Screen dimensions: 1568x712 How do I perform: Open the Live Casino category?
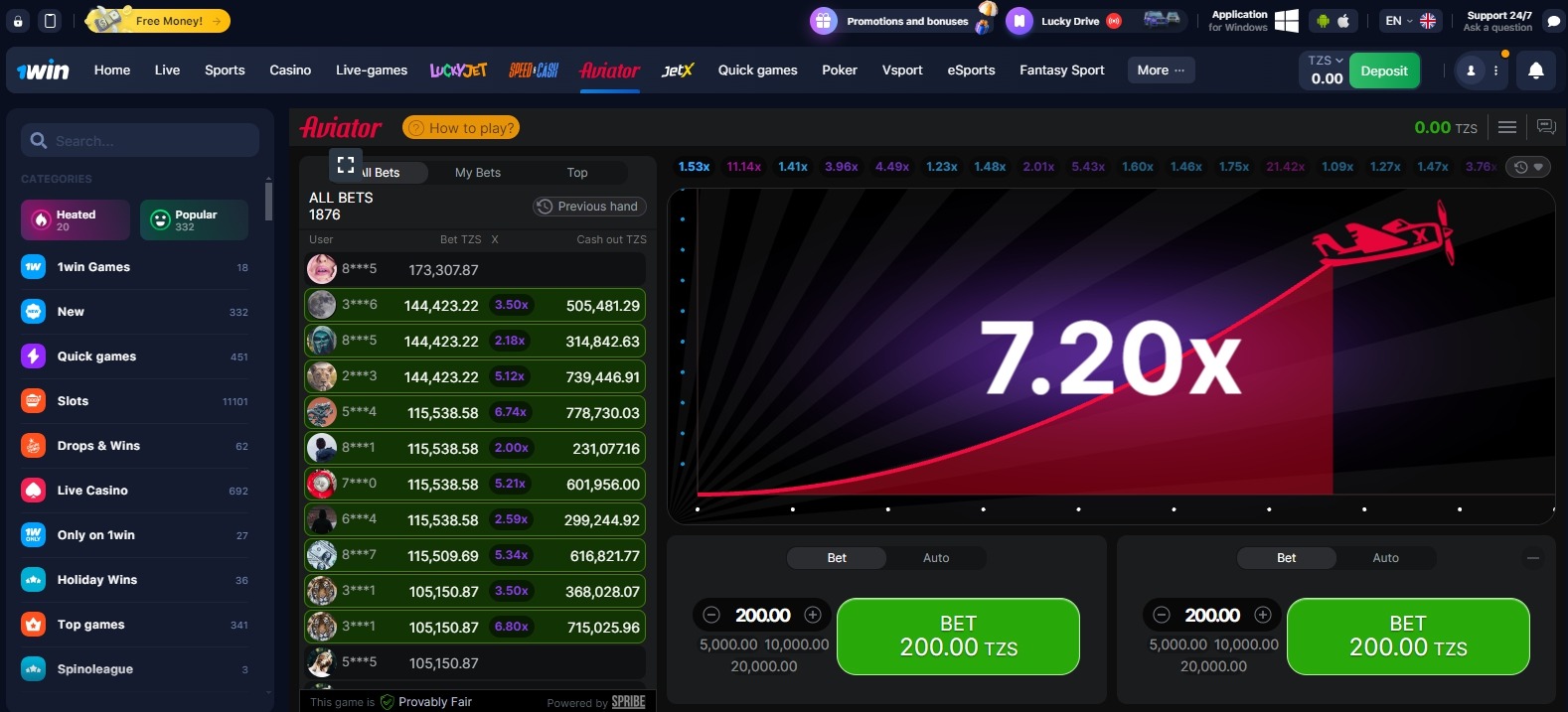135,491
